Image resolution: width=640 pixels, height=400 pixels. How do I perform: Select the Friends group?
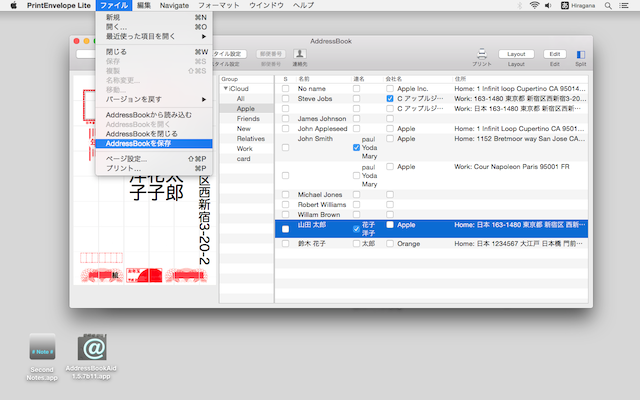coord(248,118)
